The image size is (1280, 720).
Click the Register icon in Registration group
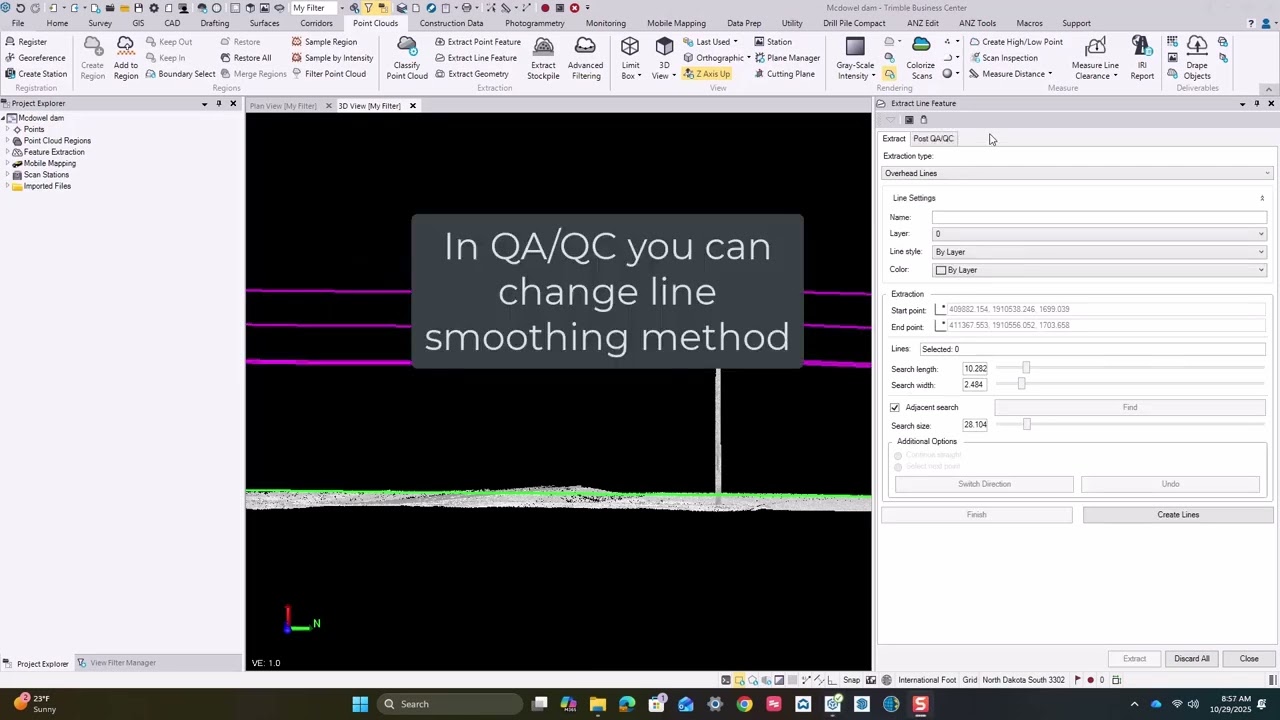pos(10,42)
